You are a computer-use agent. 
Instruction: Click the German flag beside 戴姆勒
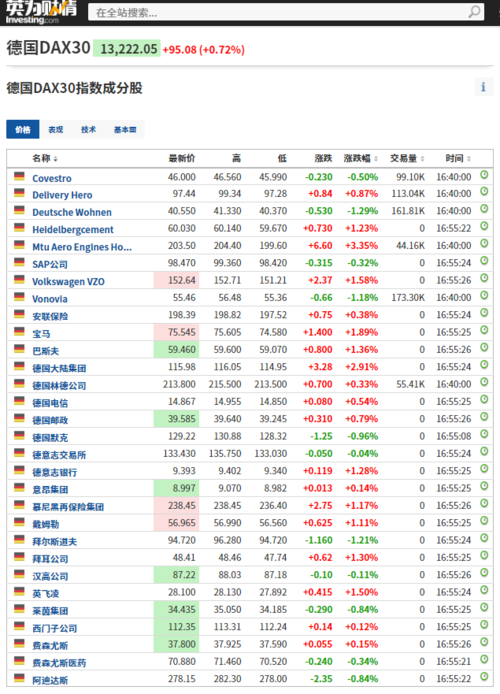point(19,523)
